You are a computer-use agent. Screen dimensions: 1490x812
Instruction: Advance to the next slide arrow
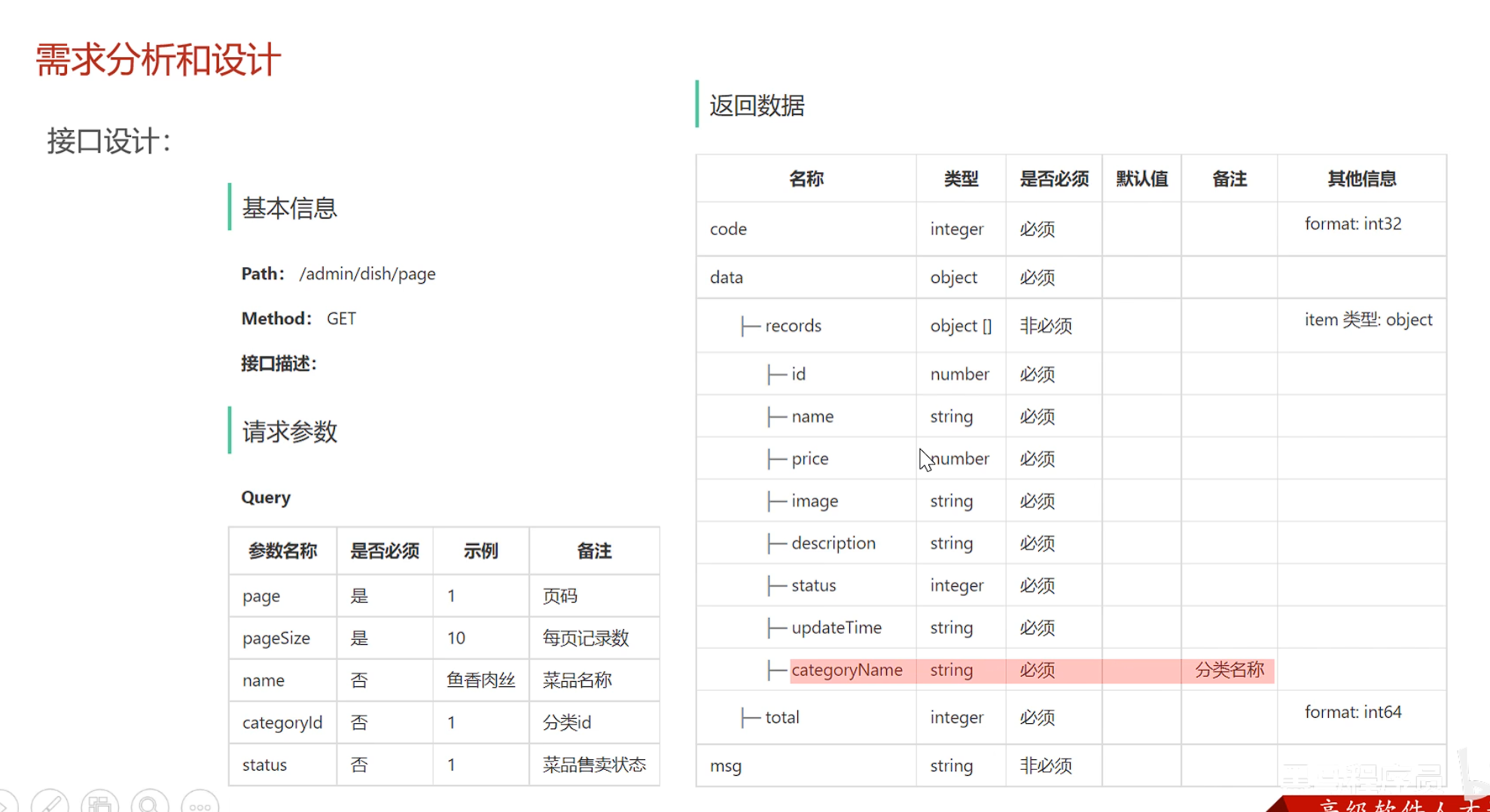(5, 804)
